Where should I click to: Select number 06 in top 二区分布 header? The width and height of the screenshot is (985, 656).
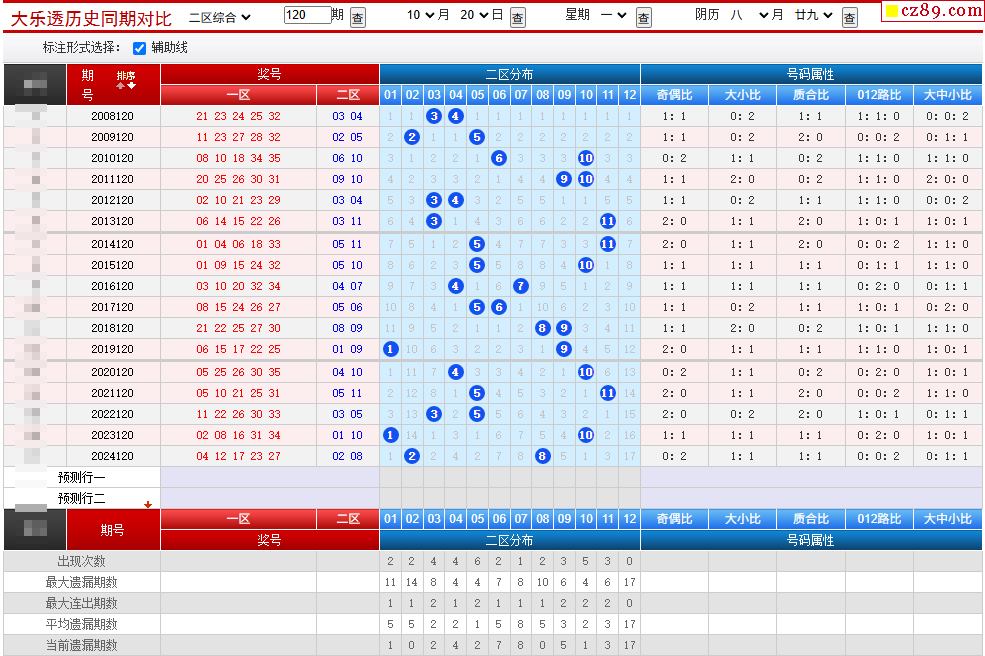coord(499,95)
